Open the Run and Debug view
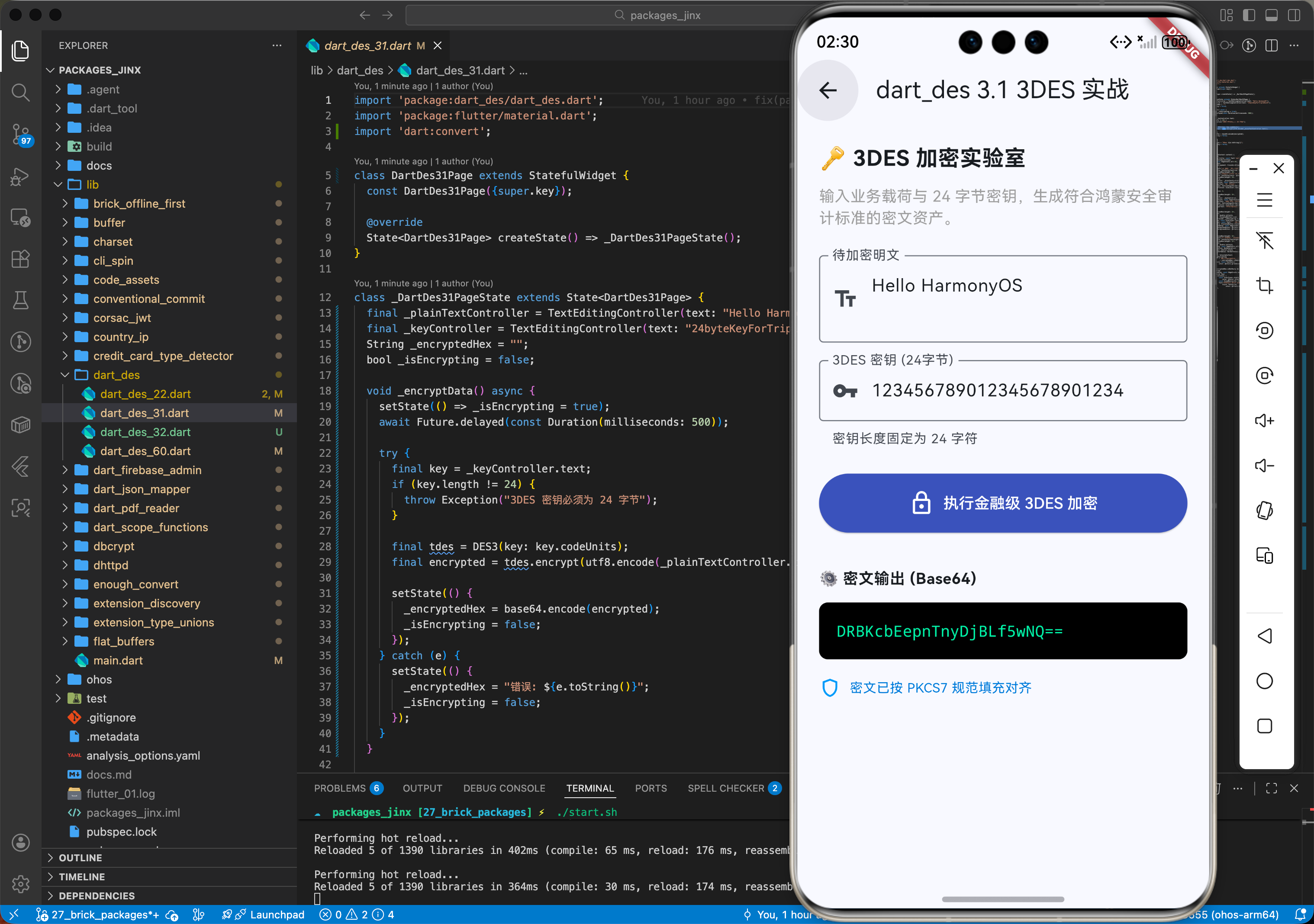Viewport: 1314px width, 924px height. [21, 176]
